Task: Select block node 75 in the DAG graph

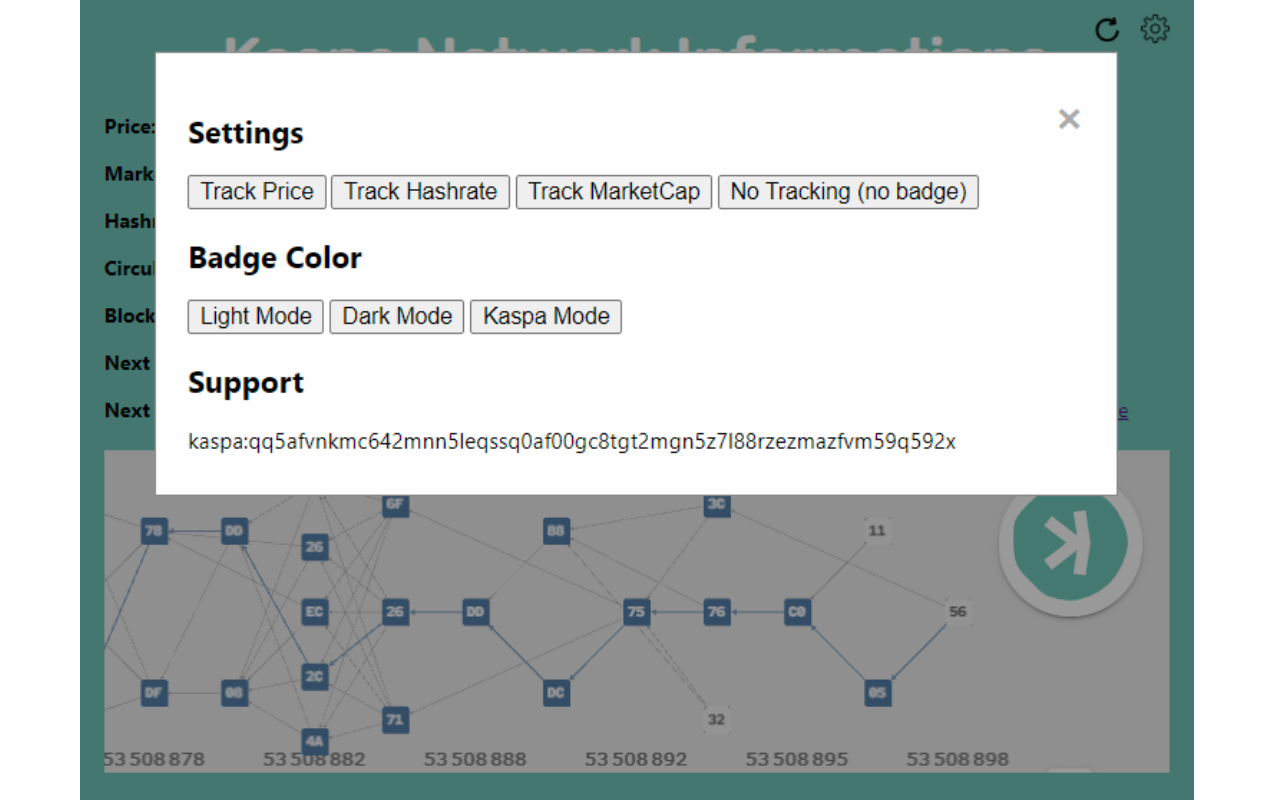Action: click(x=635, y=612)
